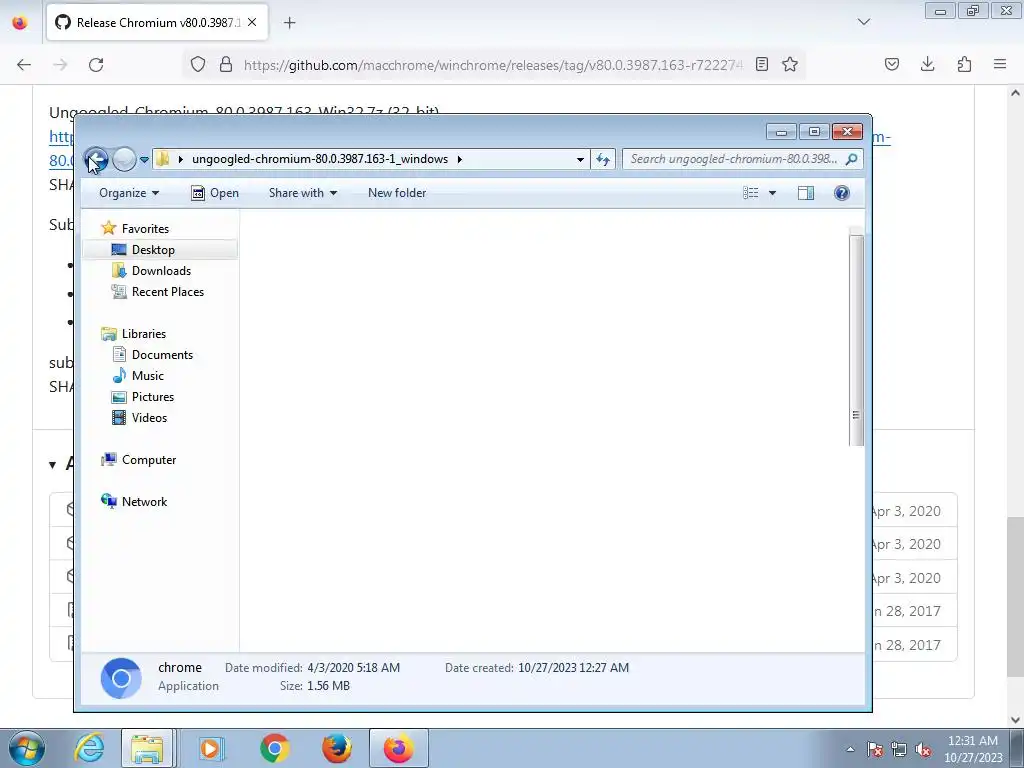1024x768 pixels.
Task: Expand the ungoogled-chromium path arrow in breadcrumb
Action: click(460, 159)
